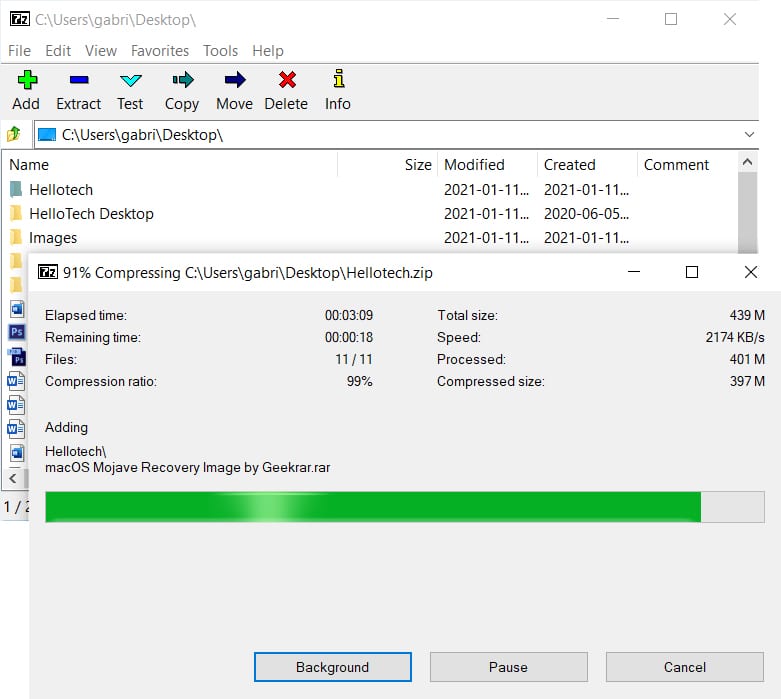The height and width of the screenshot is (699, 781).
Task: Click the Test toolbar icon
Action: [130, 80]
